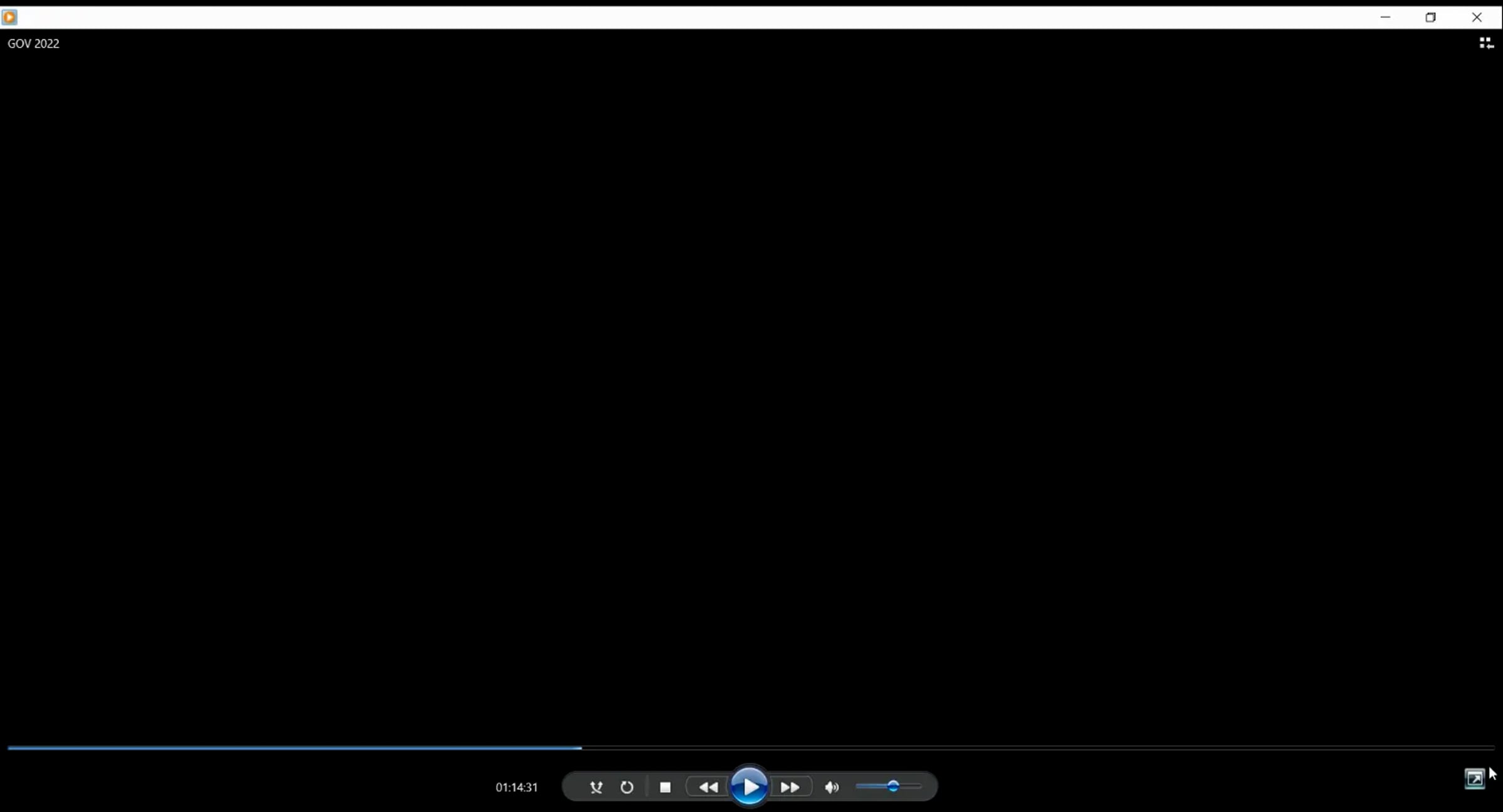Turn on shuffle playback

[596, 787]
